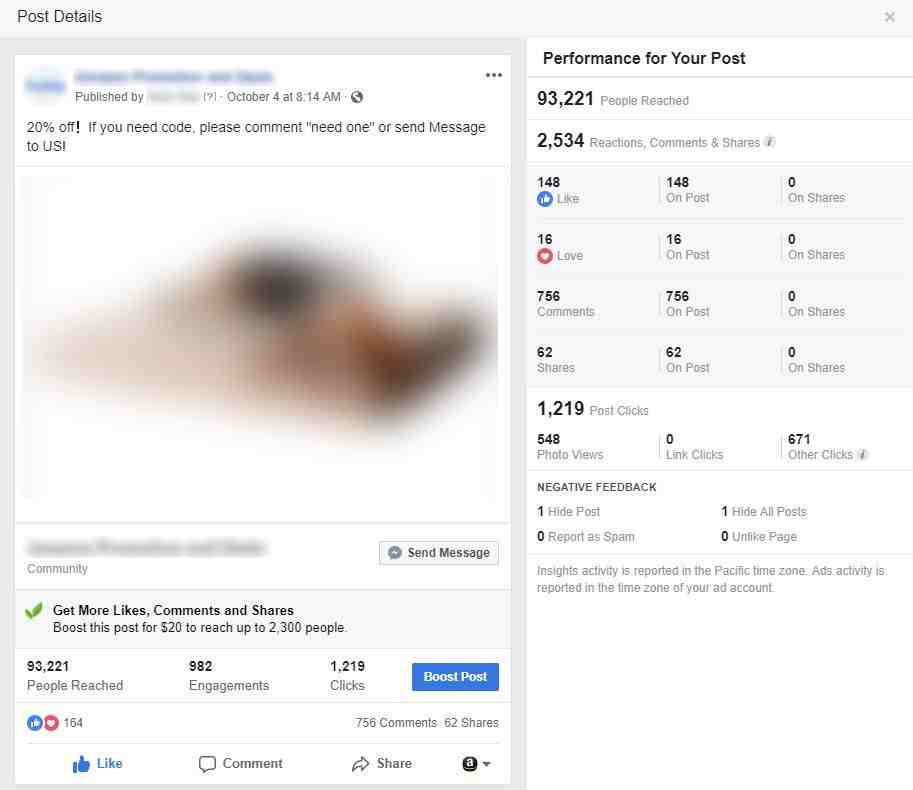
Task: Click the info icon beside Reactions, Comments & Shares
Action: click(x=770, y=141)
